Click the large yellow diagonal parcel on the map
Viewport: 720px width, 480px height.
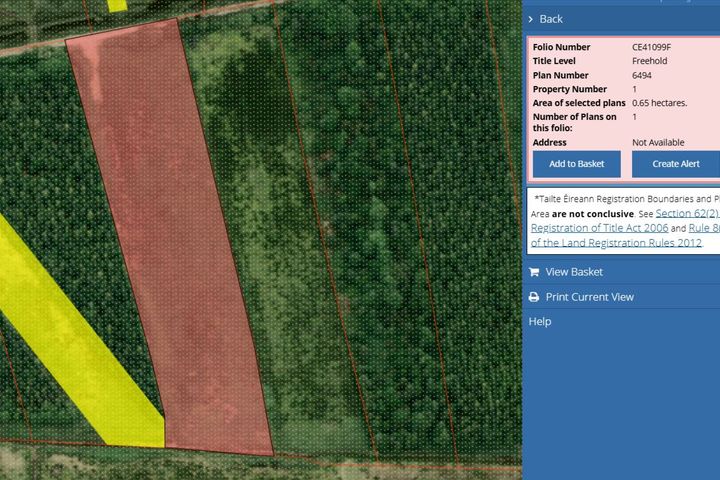coord(70,330)
